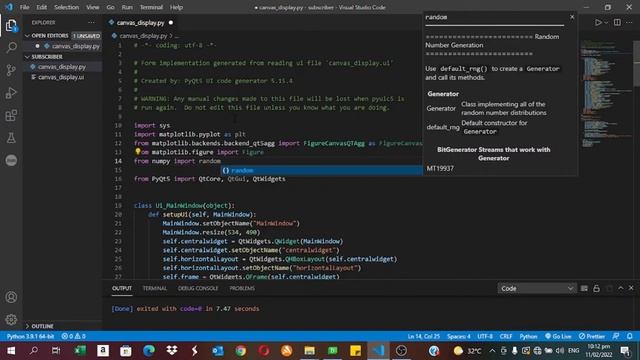Open notifications bell in status bar
This screenshot has height=360, width=640.
pyautogui.click(x=630, y=336)
